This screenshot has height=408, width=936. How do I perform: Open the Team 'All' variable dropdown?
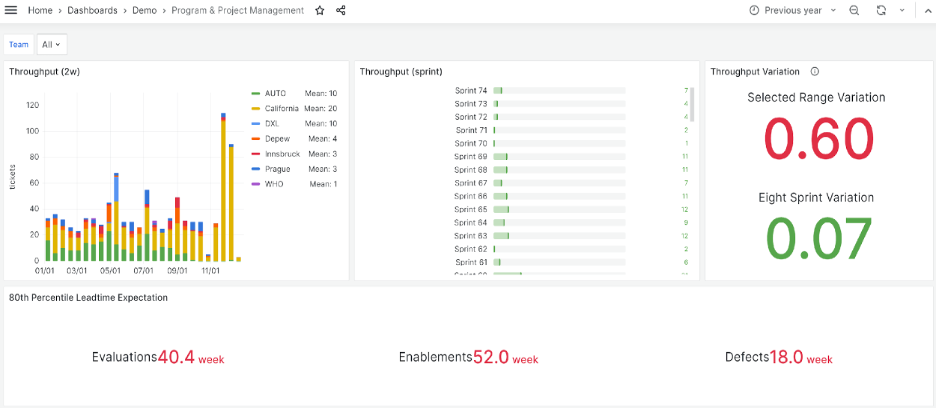point(51,44)
